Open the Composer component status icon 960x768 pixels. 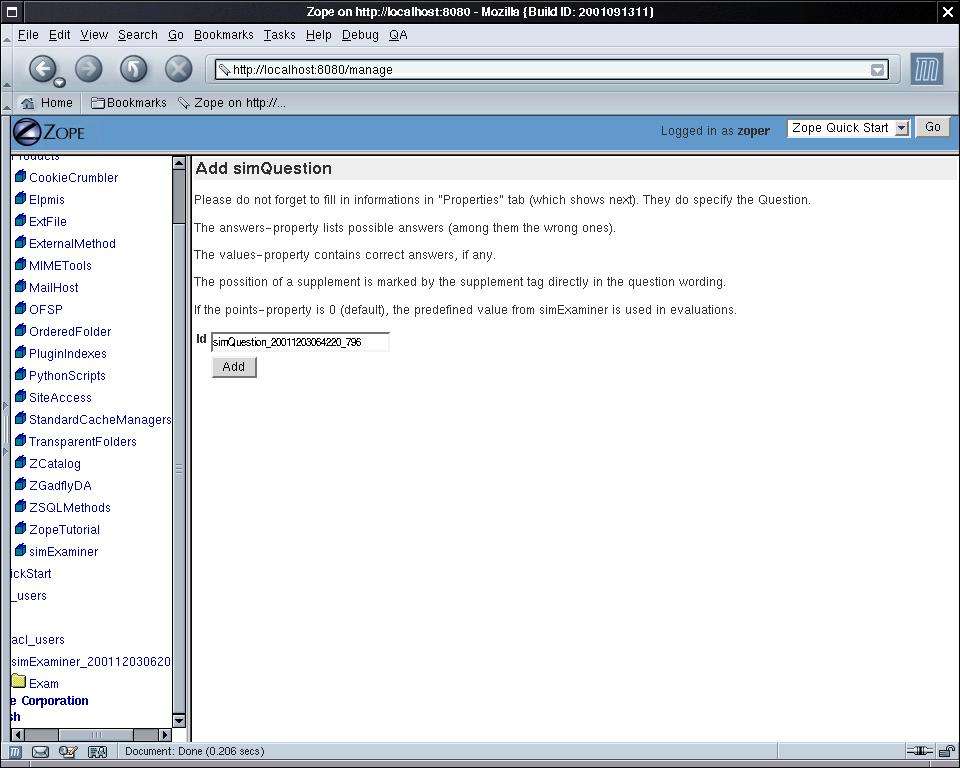pos(68,751)
